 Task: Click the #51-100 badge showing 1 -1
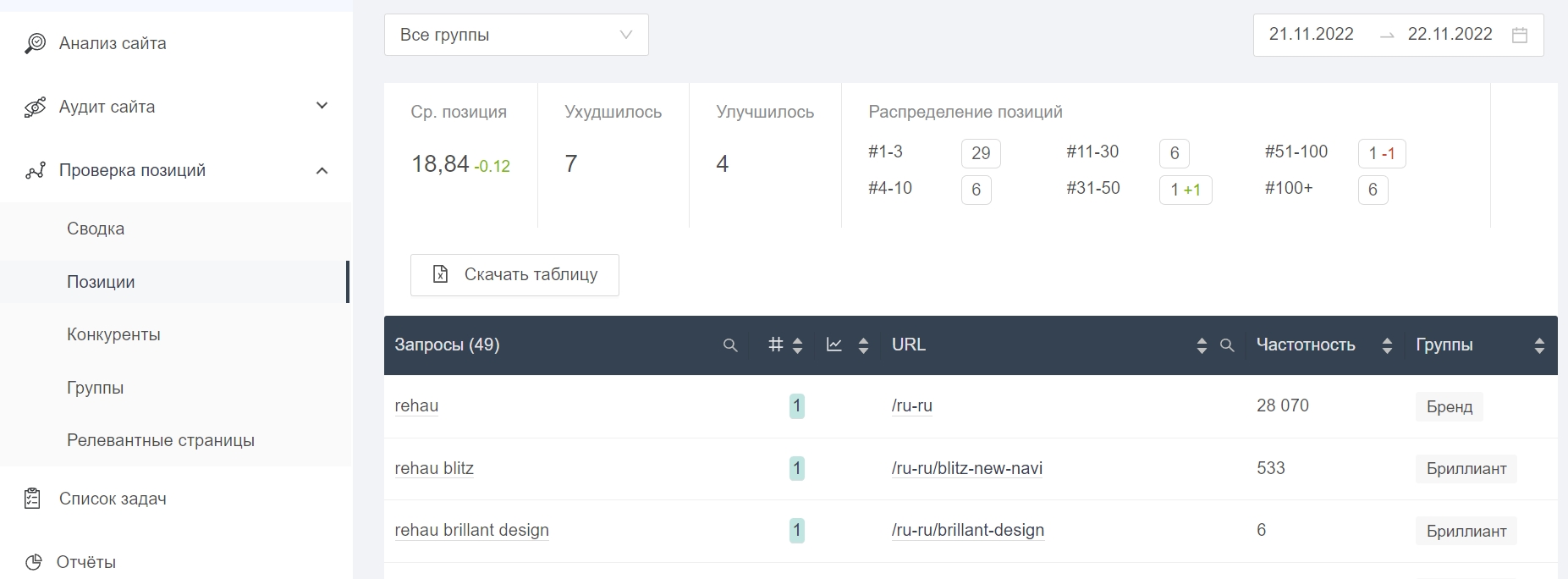[1381, 153]
